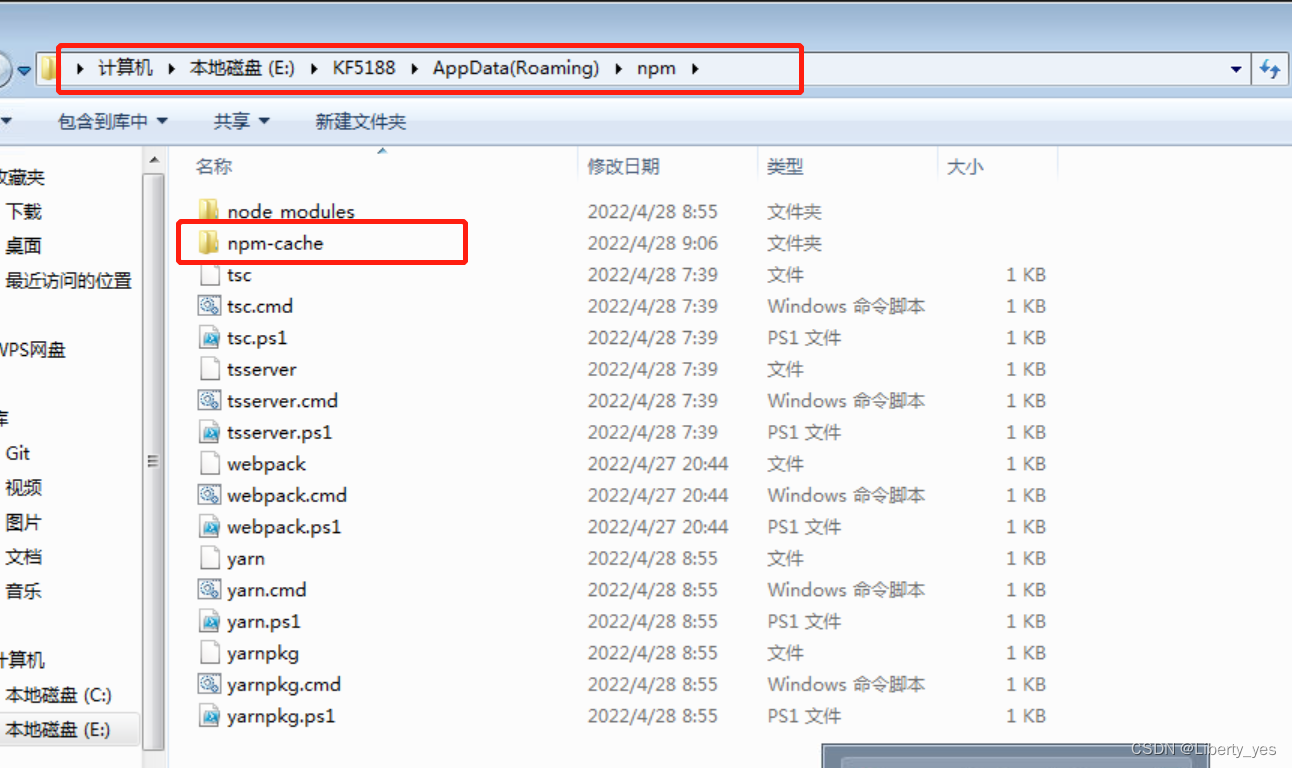Image resolution: width=1292 pixels, height=768 pixels.
Task: Click the tsc.cmd script icon
Action: 209,306
